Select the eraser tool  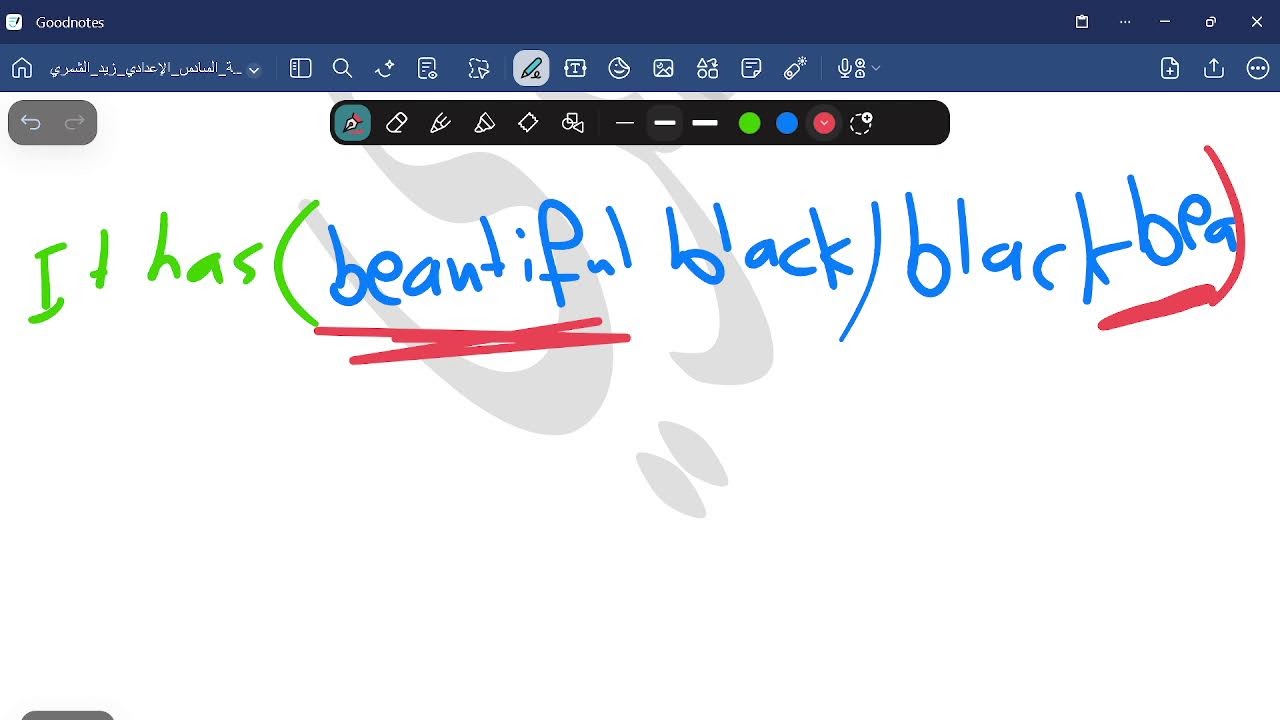click(x=396, y=123)
